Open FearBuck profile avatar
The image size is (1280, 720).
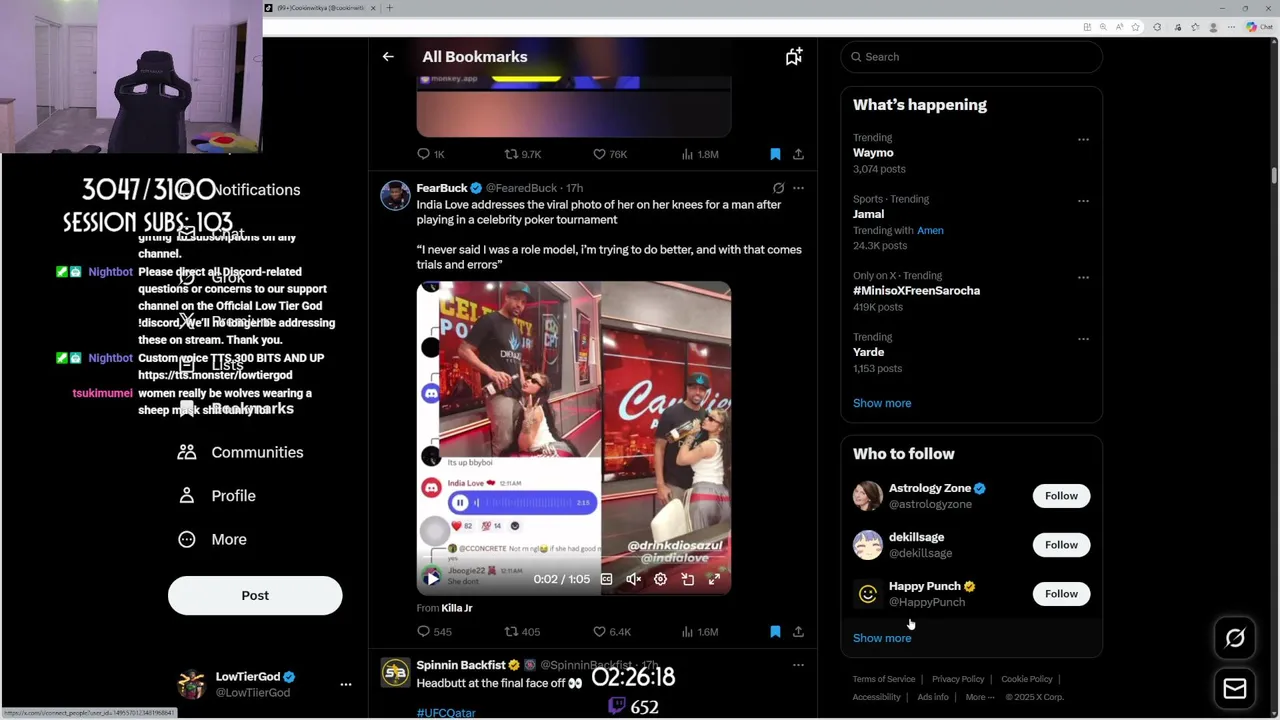[395, 196]
